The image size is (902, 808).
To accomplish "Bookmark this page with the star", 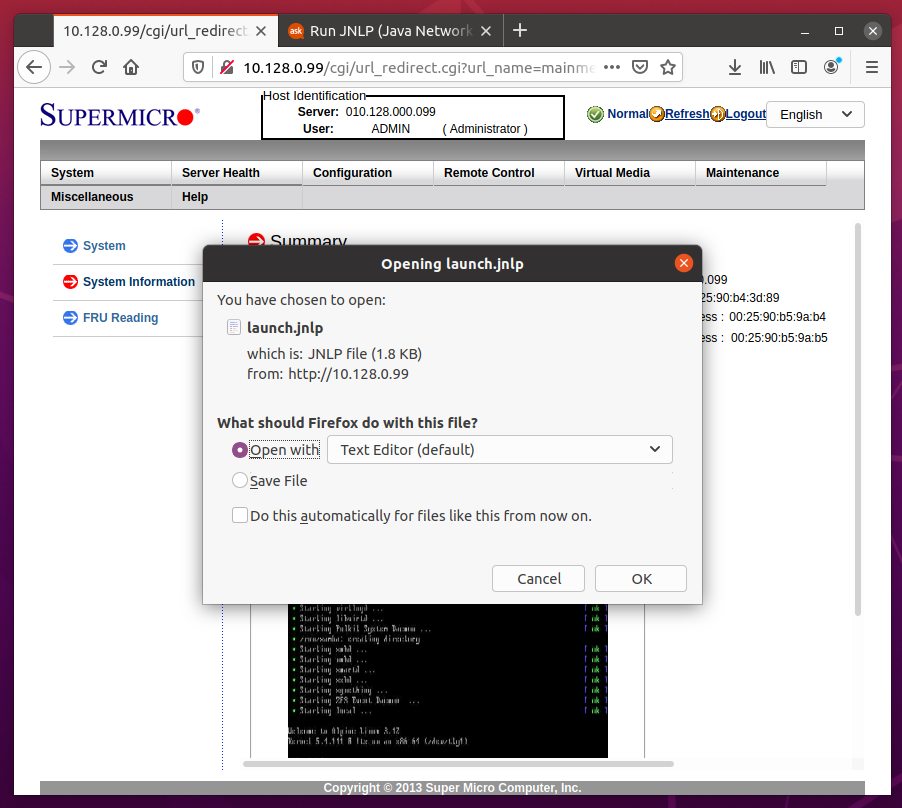I will [x=668, y=67].
